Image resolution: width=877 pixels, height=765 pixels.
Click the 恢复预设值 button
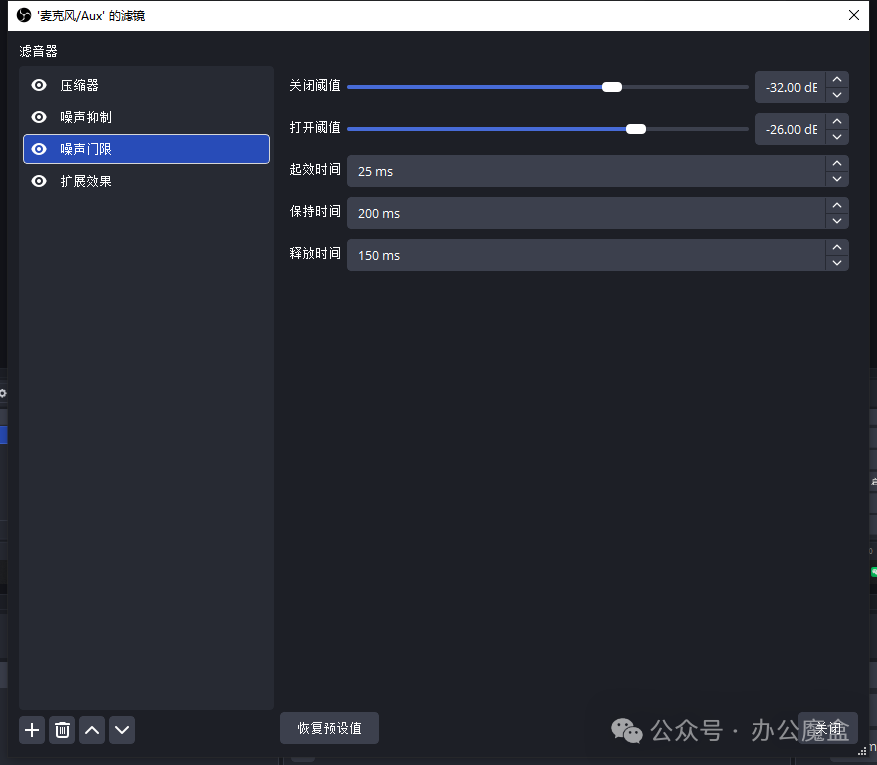pyautogui.click(x=329, y=728)
